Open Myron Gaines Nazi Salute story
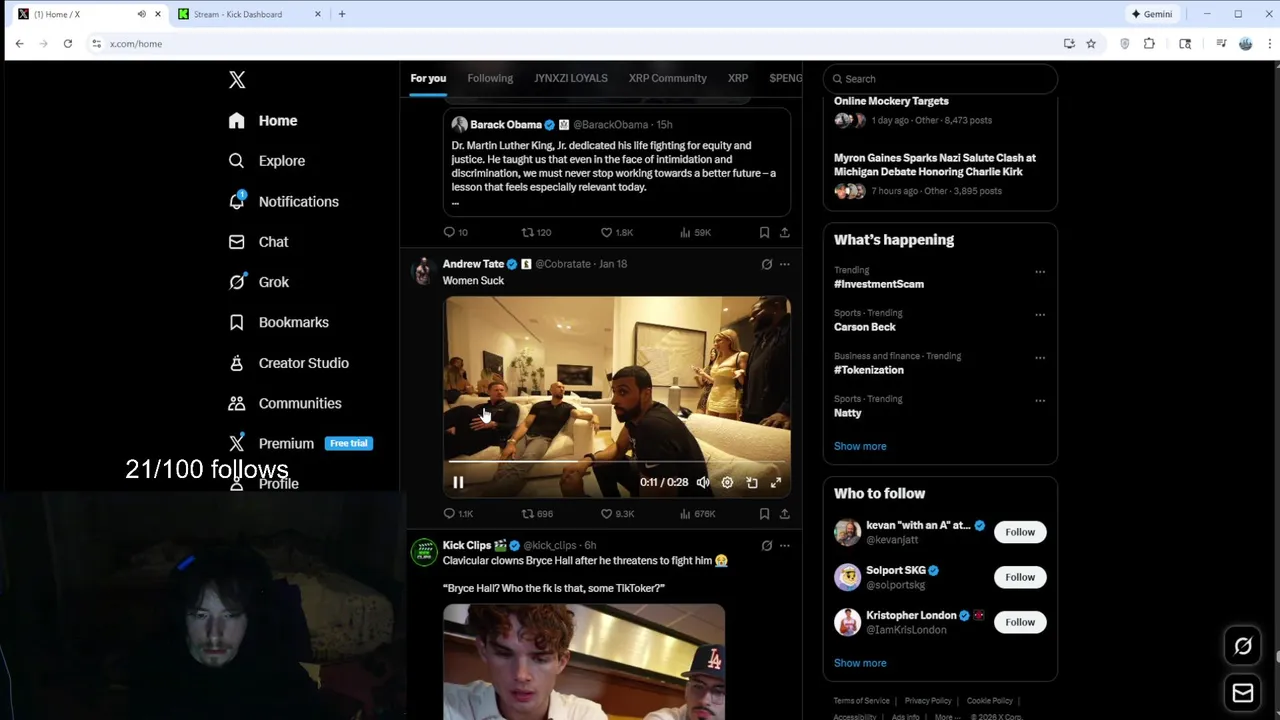This screenshot has width=1280, height=720. [935, 165]
